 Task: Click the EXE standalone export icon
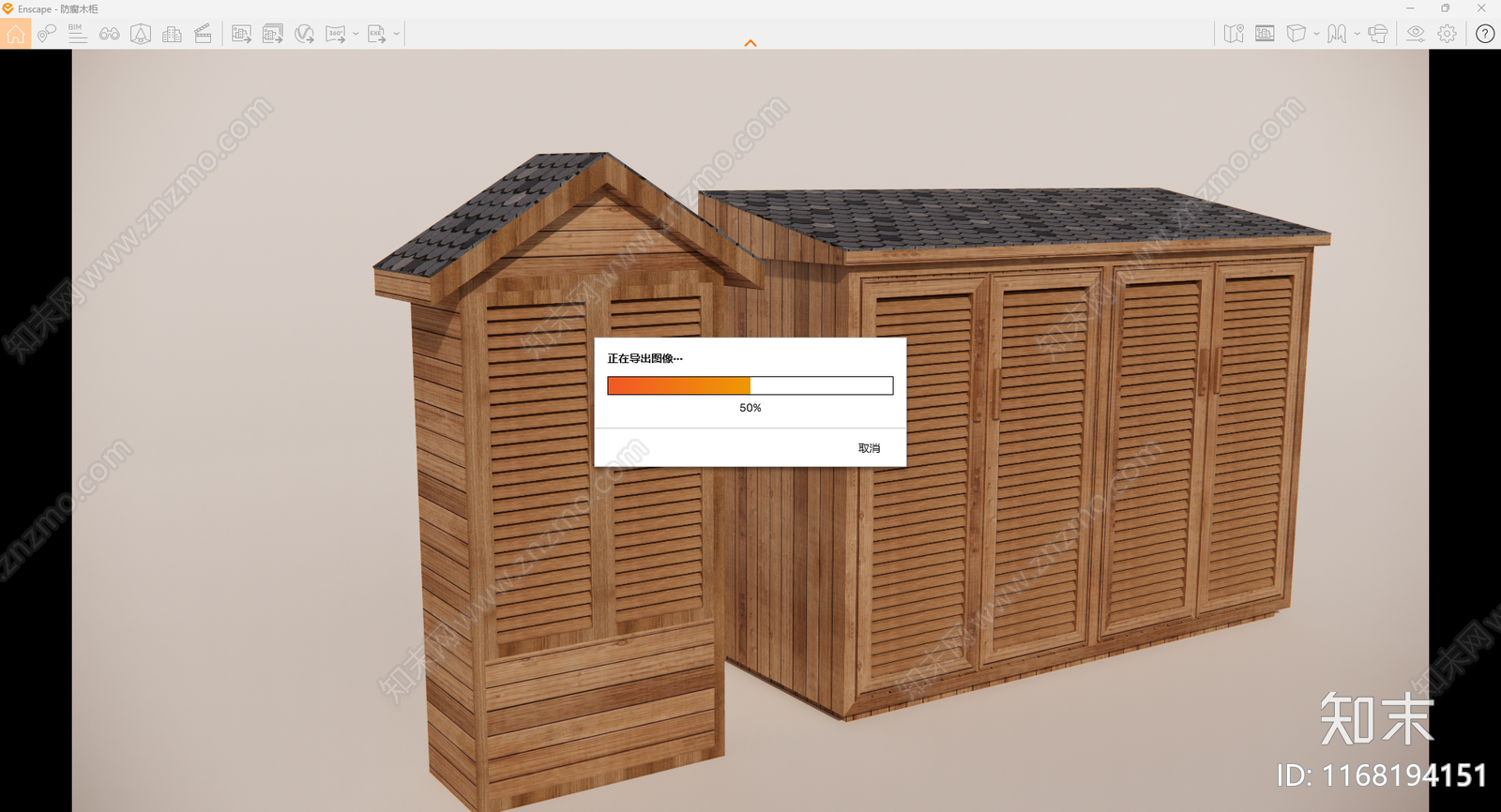(x=376, y=35)
